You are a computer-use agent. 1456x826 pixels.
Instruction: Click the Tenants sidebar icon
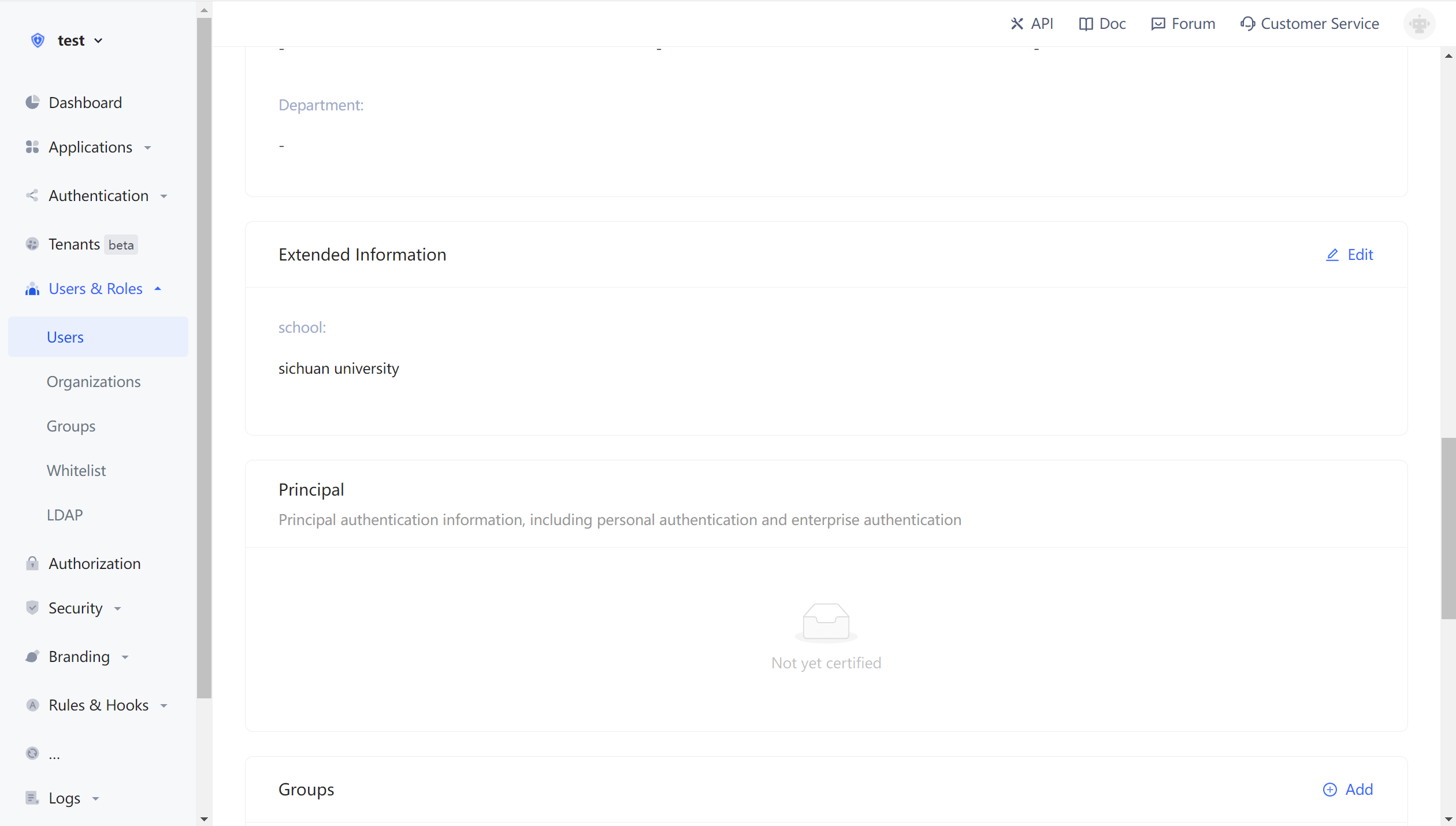[32, 244]
